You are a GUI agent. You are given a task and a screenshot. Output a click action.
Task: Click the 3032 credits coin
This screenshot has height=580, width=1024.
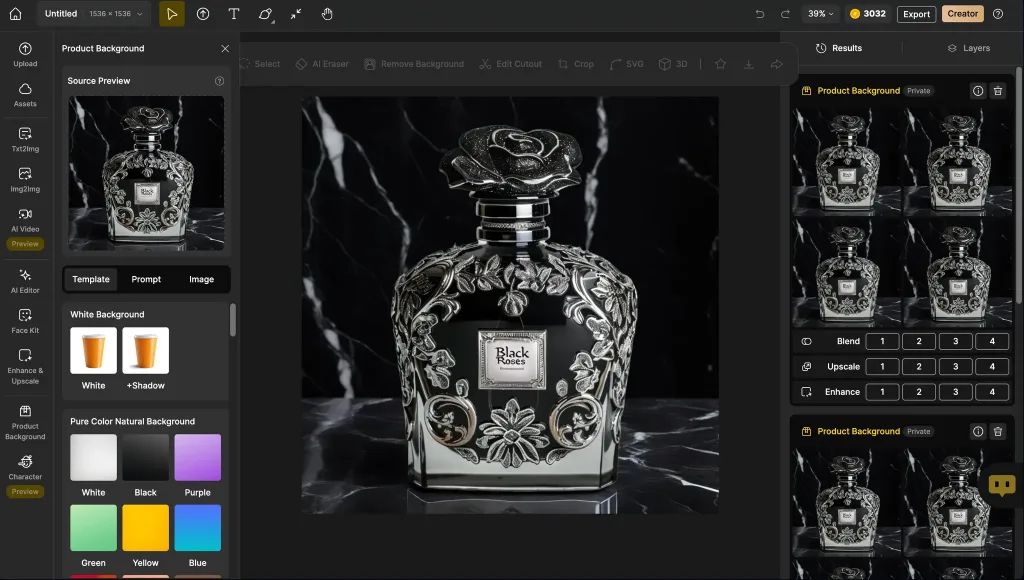click(867, 14)
